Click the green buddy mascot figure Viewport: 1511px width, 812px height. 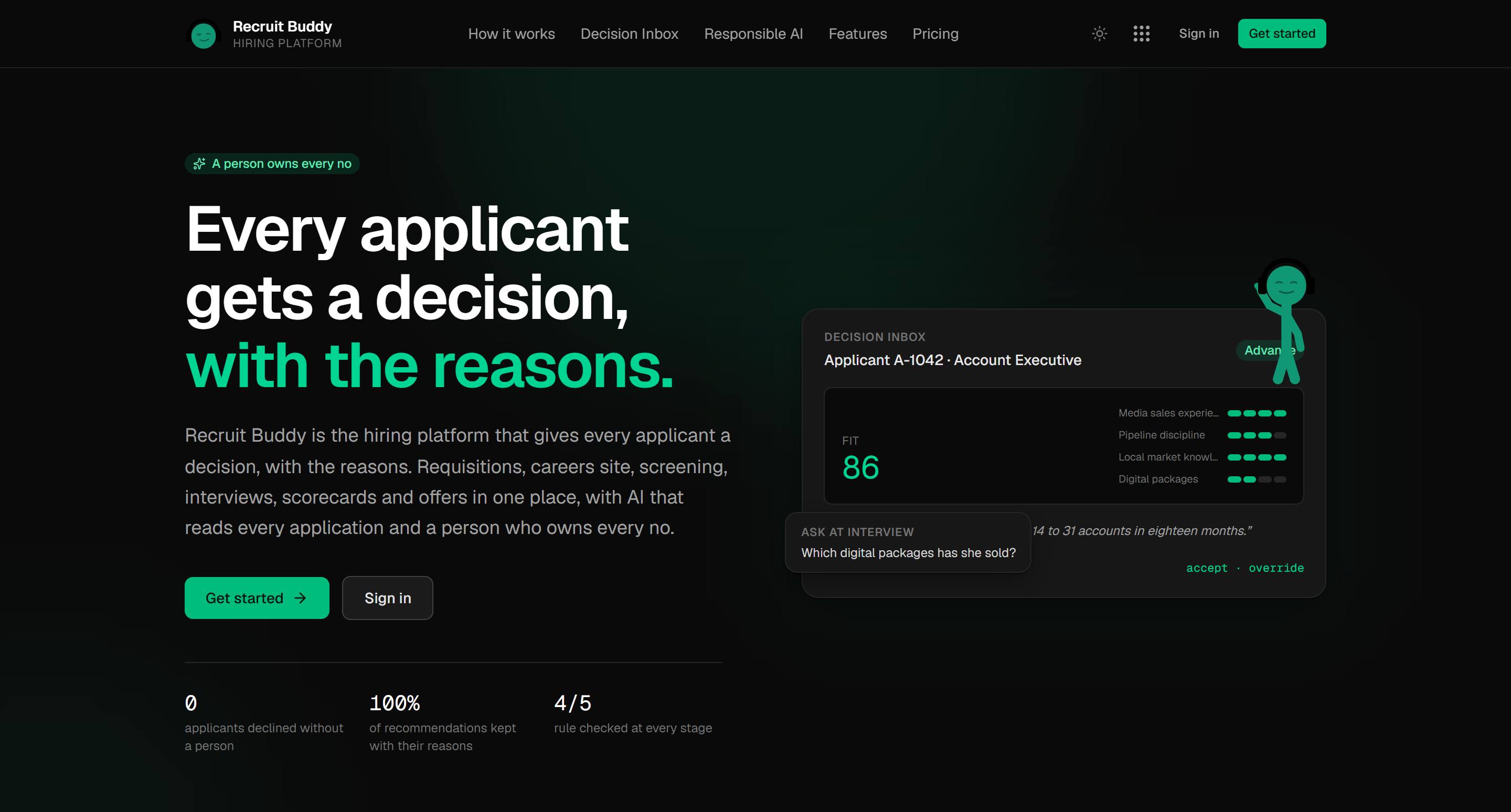click(x=1284, y=322)
